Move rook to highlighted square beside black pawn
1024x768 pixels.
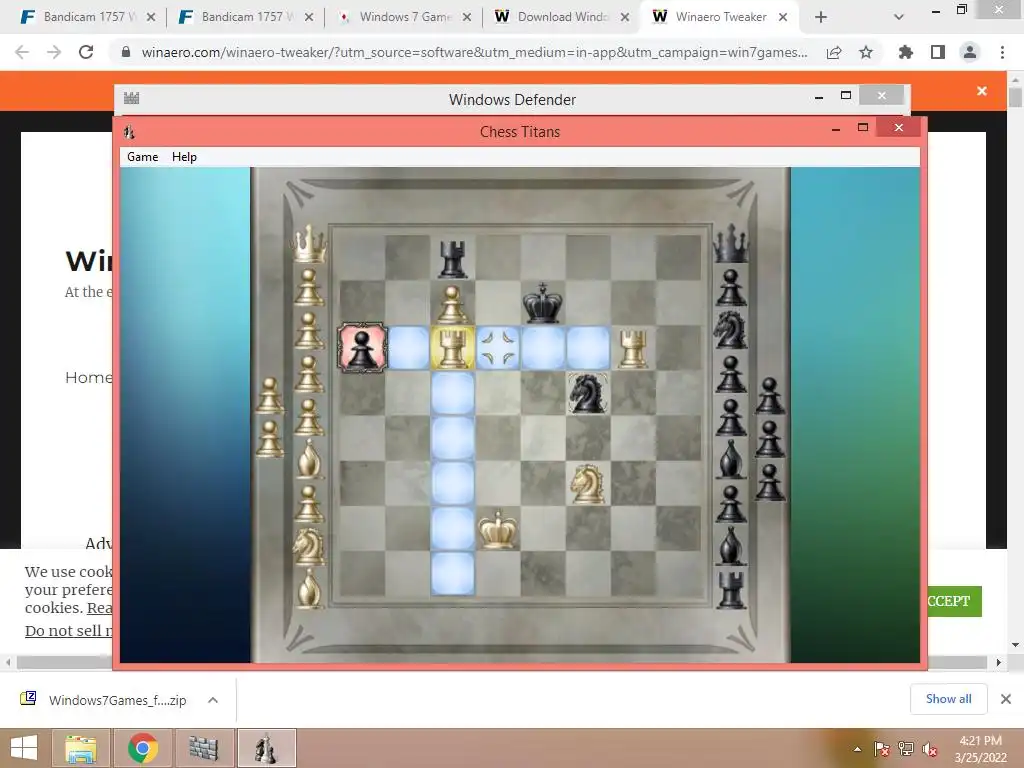coord(408,348)
